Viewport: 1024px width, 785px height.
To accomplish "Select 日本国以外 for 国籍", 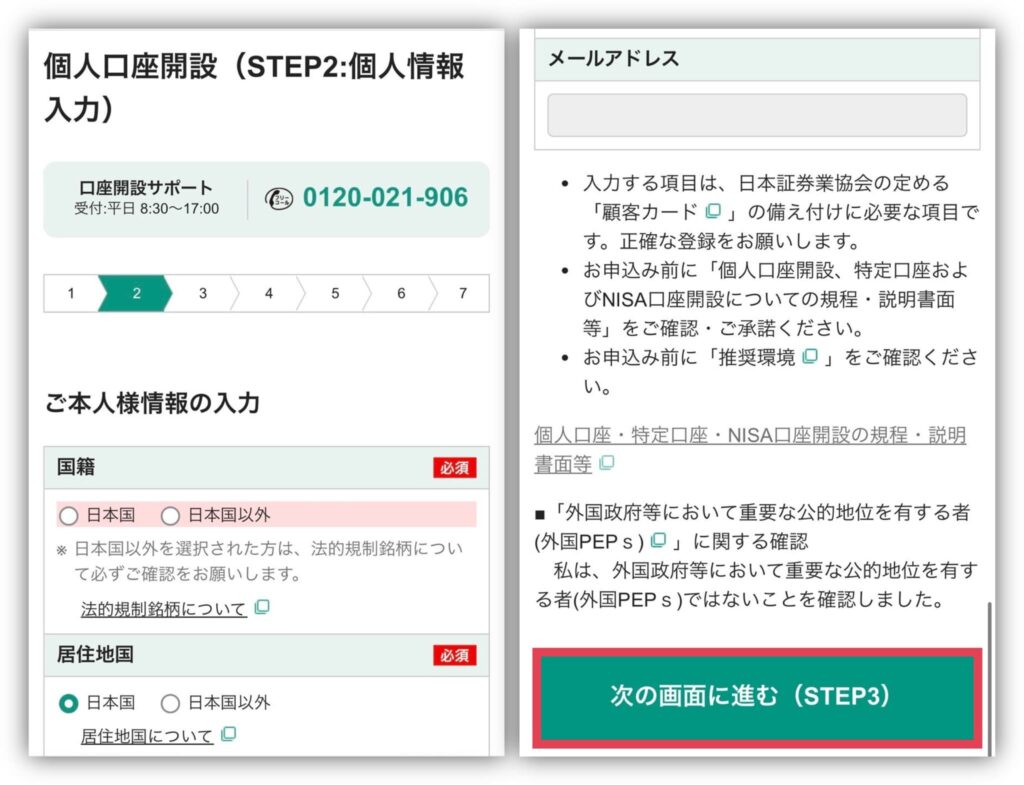I will tap(171, 516).
